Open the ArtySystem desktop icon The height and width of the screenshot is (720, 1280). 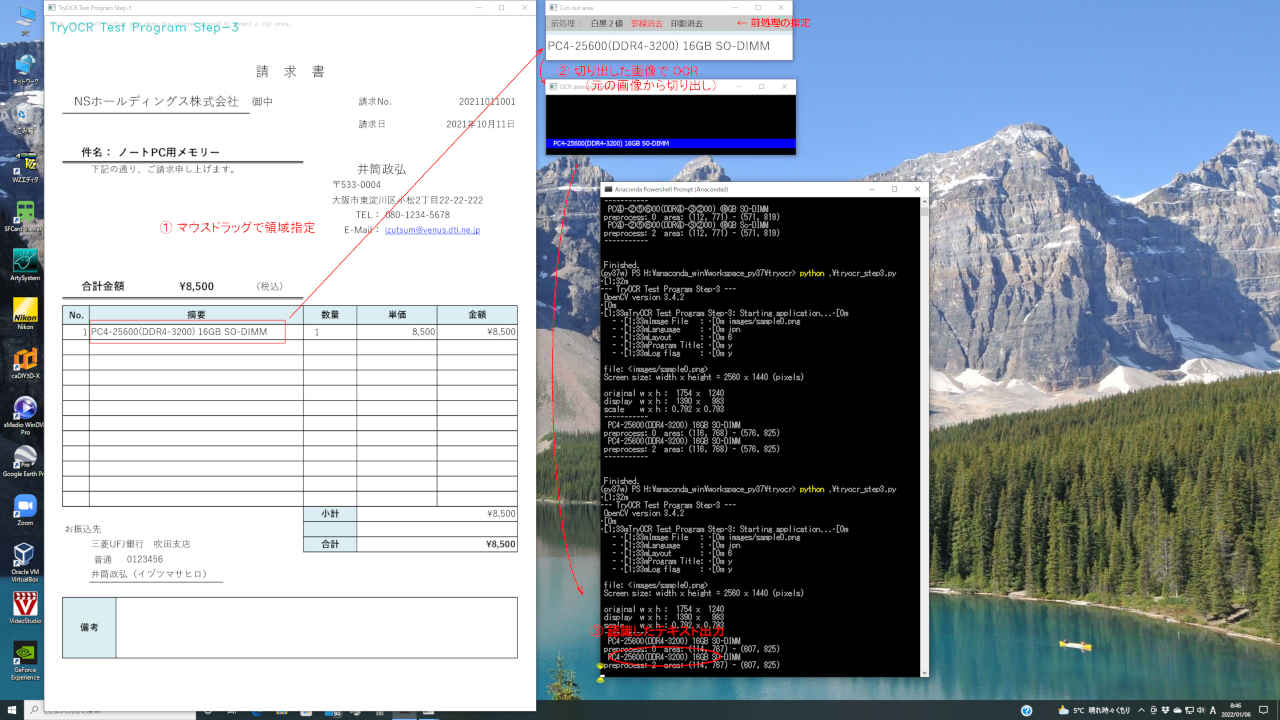tap(25, 261)
